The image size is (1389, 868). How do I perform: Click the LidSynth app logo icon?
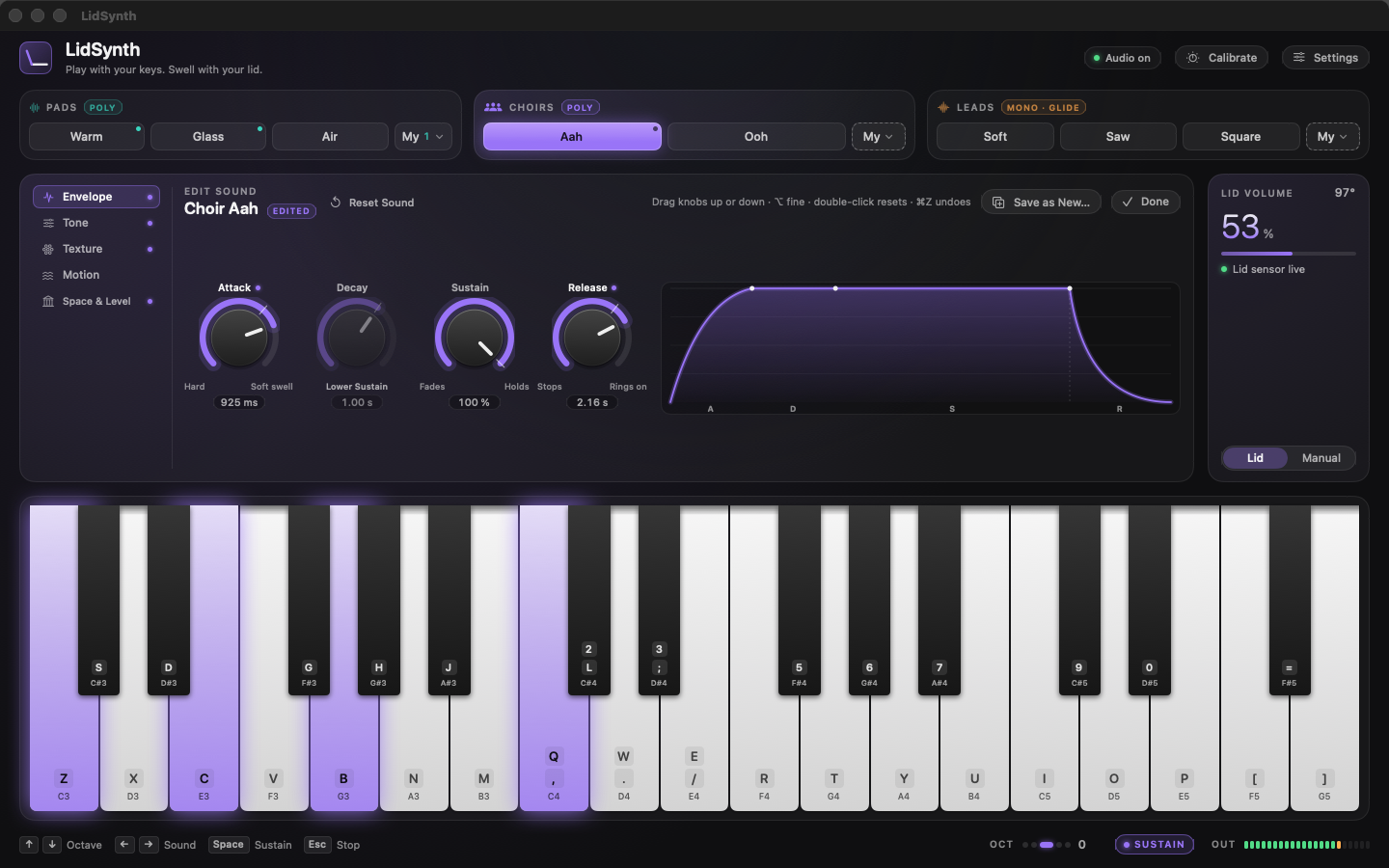click(36, 58)
